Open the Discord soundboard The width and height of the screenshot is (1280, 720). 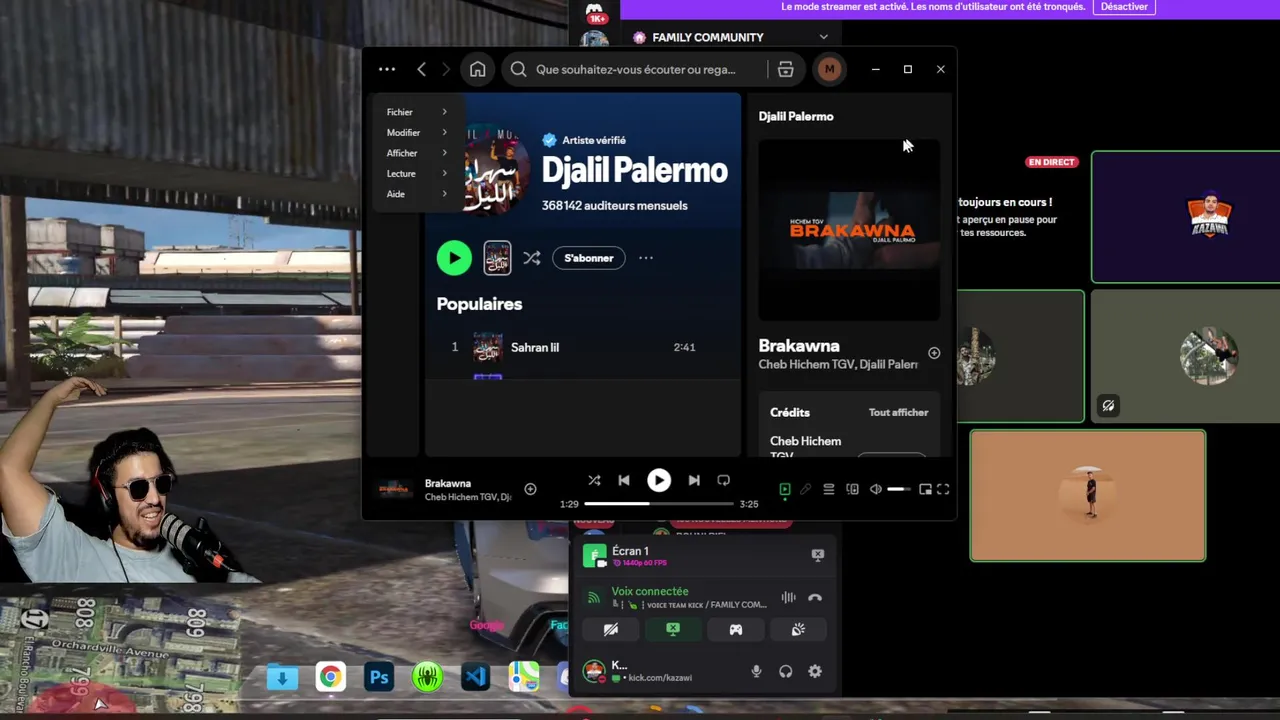798,629
